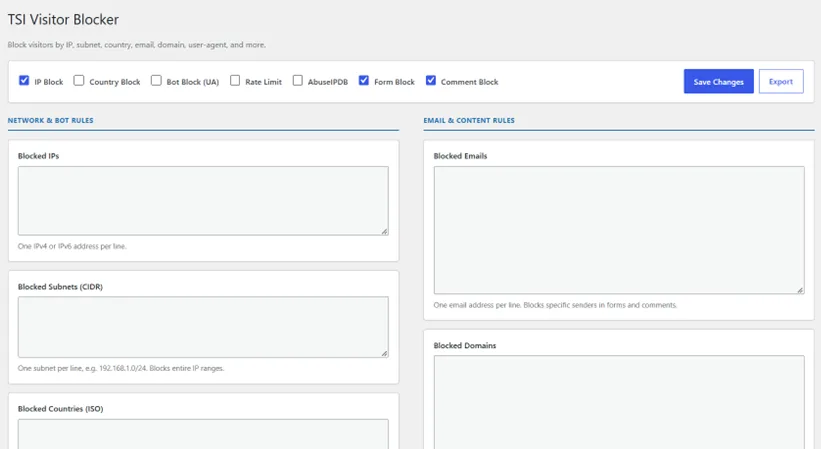Focus the Blocked Countries (ISO) text area
The image size is (821, 449).
[x=203, y=434]
